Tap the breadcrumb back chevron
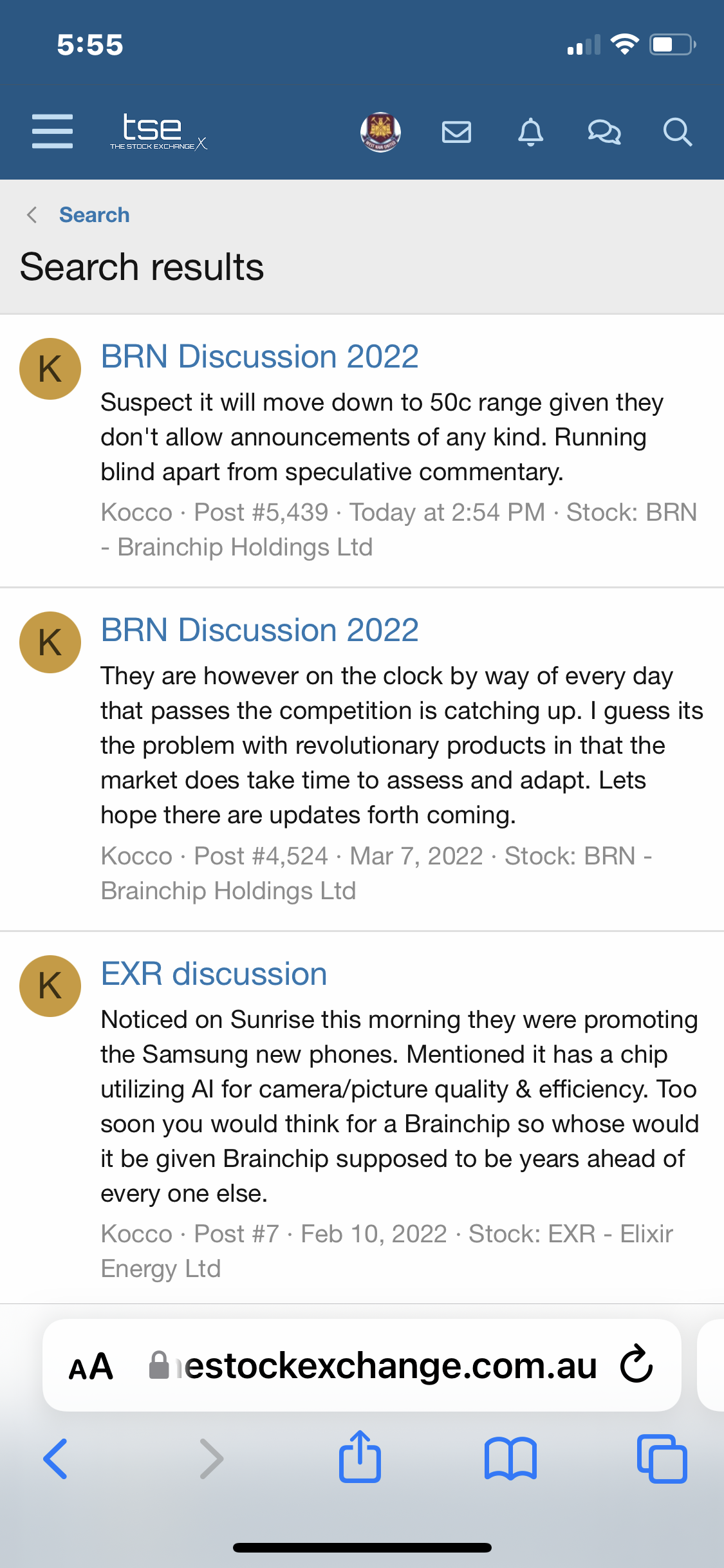This screenshot has width=724, height=1568. tap(32, 215)
